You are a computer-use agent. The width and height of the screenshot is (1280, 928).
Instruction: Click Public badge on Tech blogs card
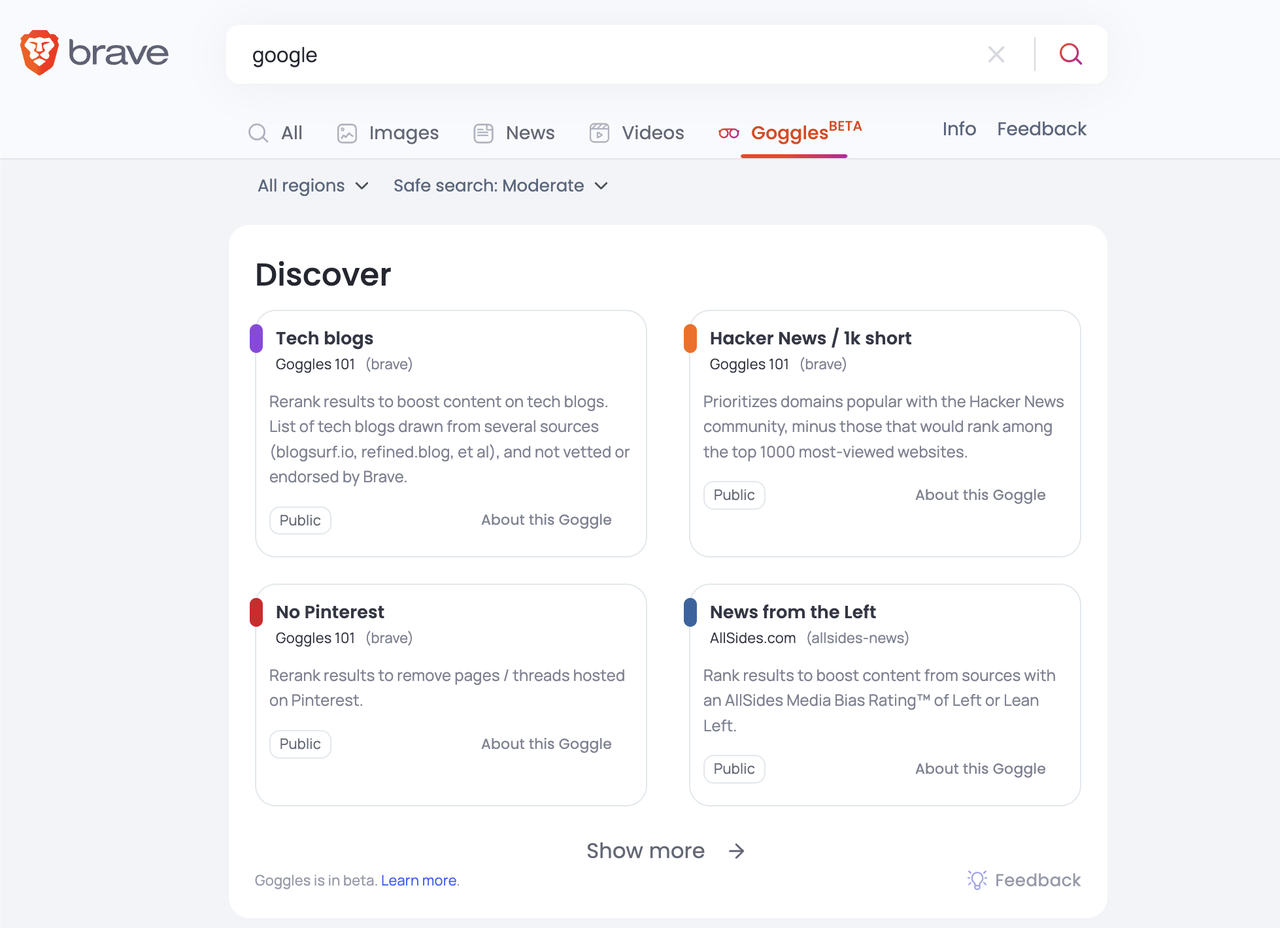300,520
